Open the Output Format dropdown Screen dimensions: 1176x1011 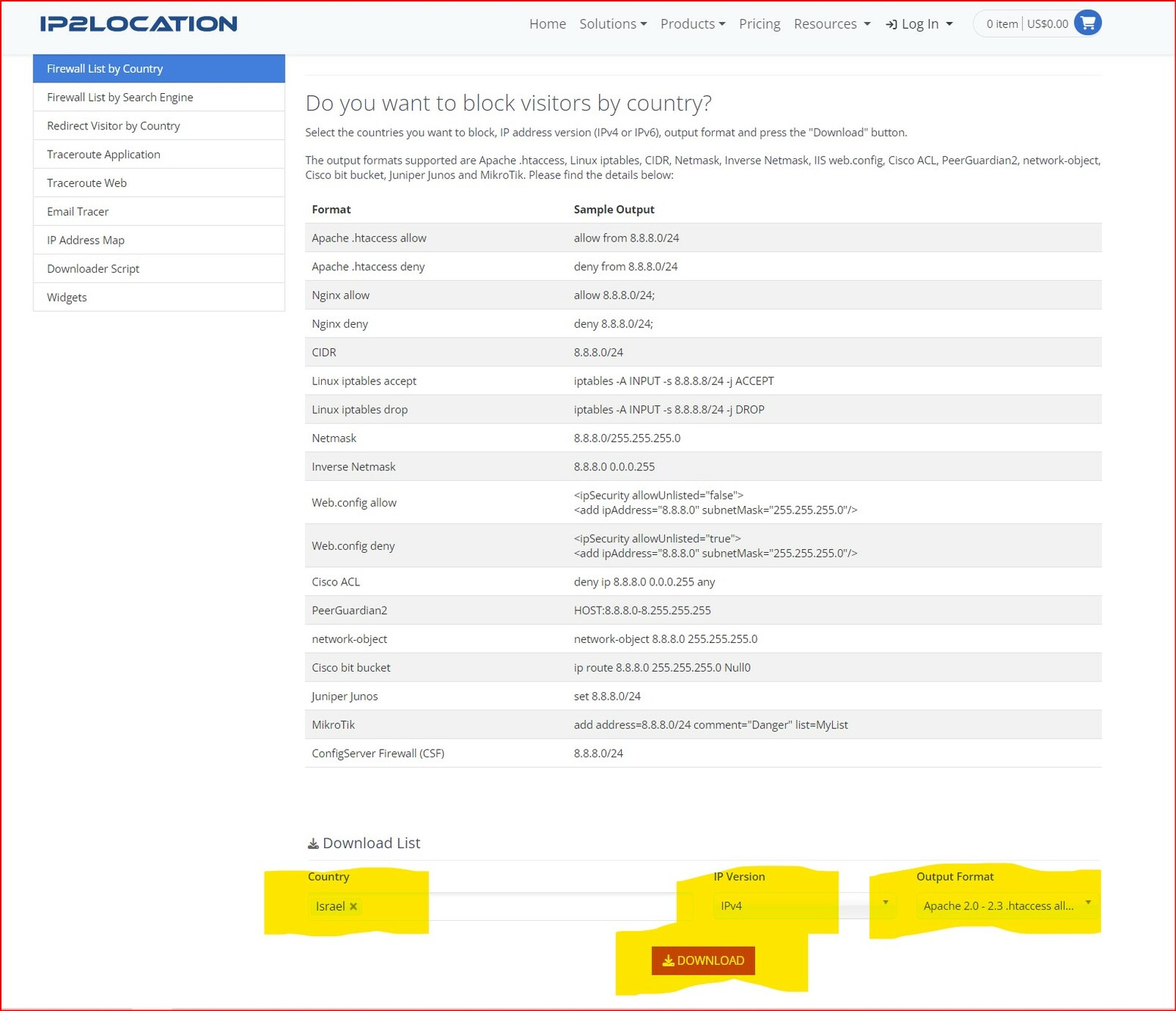1006,906
